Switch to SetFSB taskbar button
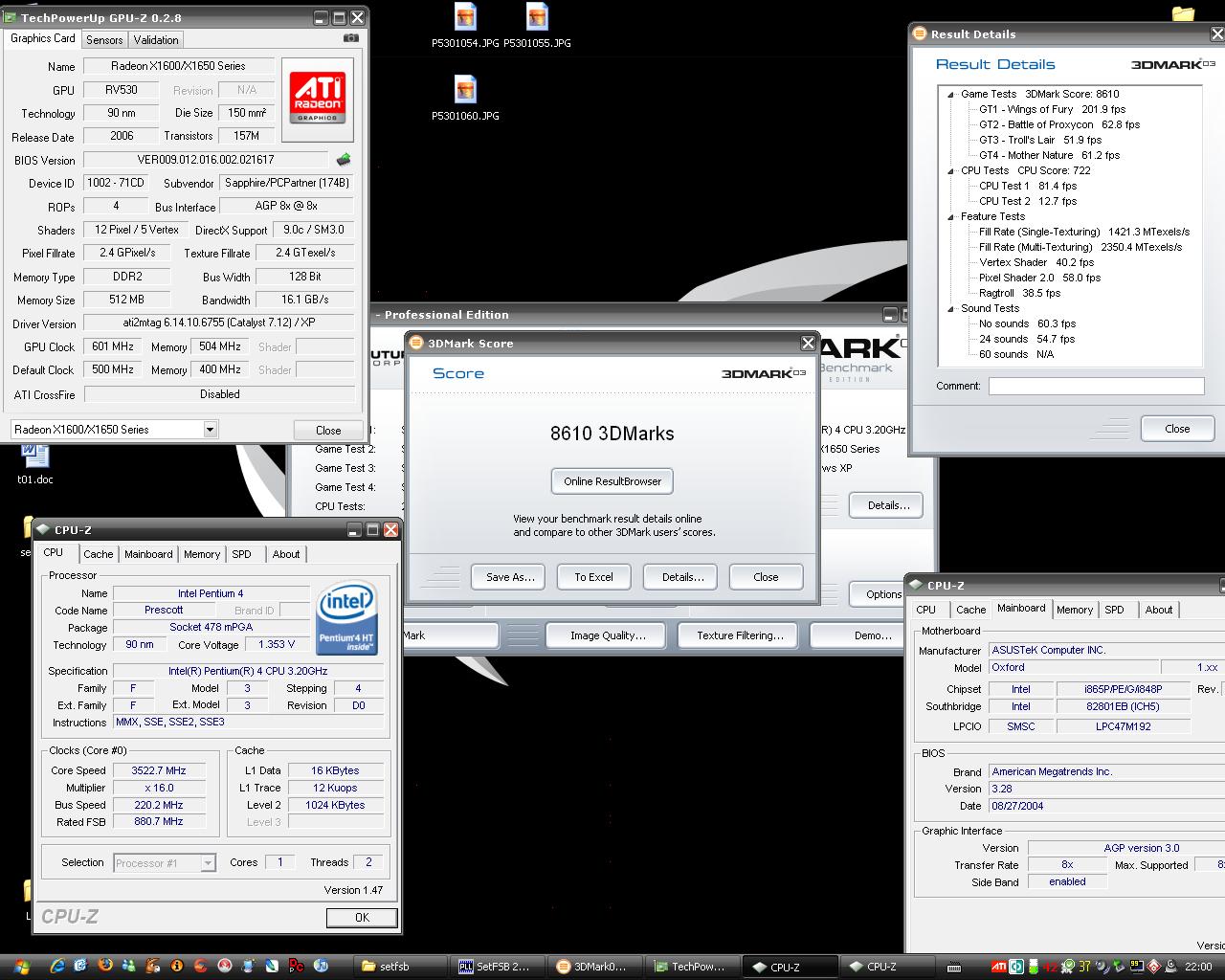The image size is (1225, 980). (x=499, y=967)
